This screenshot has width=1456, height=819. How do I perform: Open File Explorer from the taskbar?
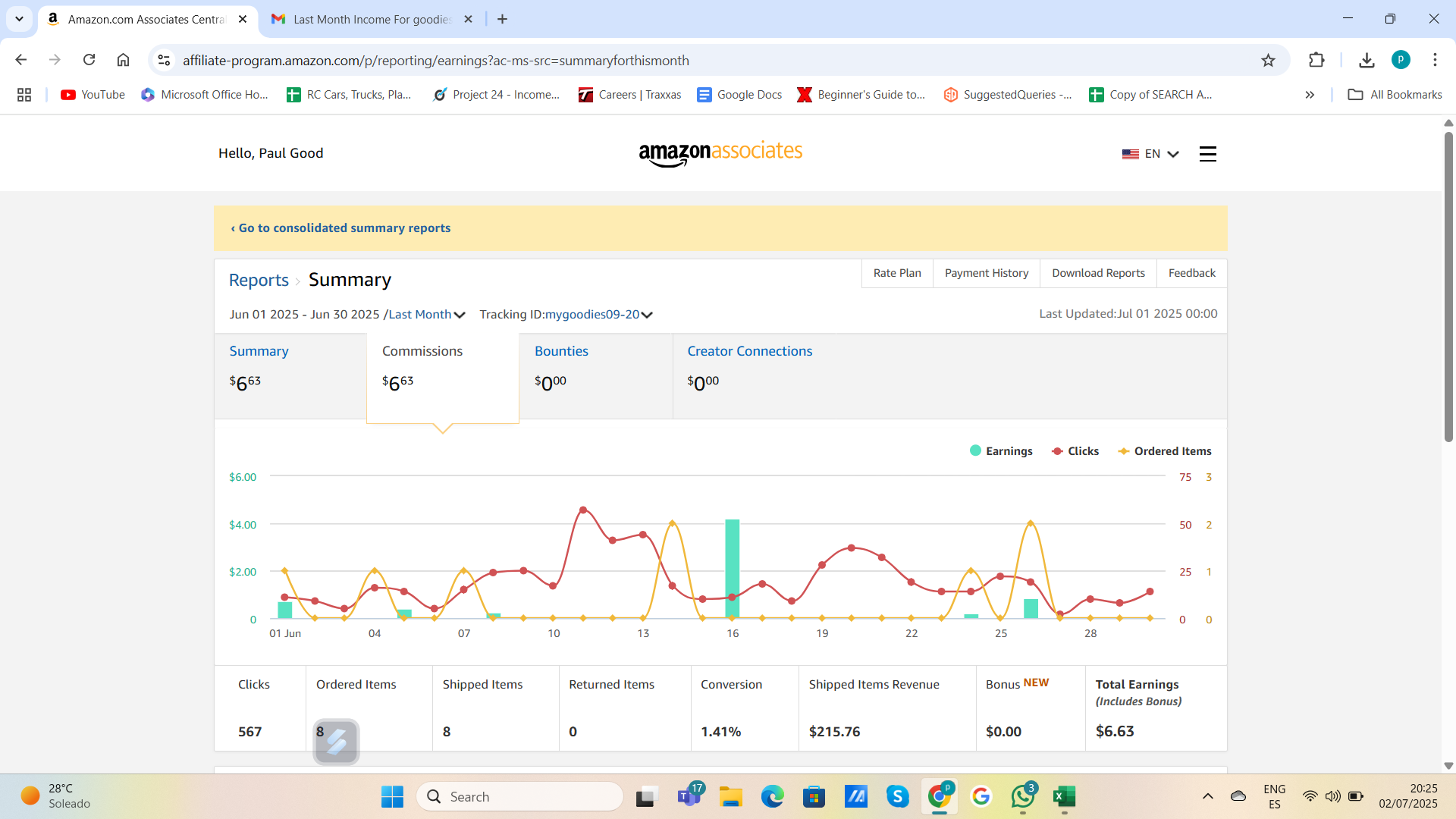click(x=731, y=796)
